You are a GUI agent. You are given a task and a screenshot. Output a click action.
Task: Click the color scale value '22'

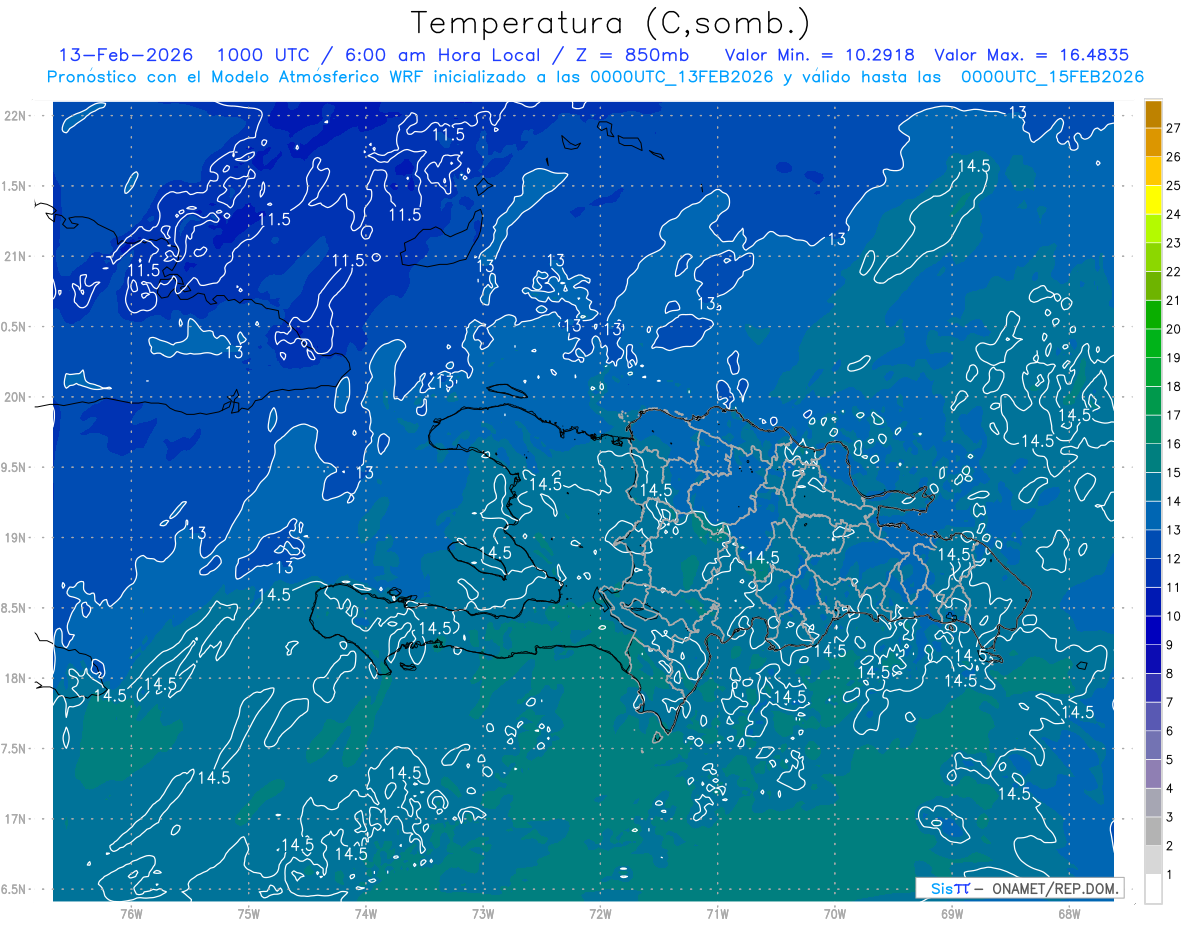click(x=1173, y=272)
